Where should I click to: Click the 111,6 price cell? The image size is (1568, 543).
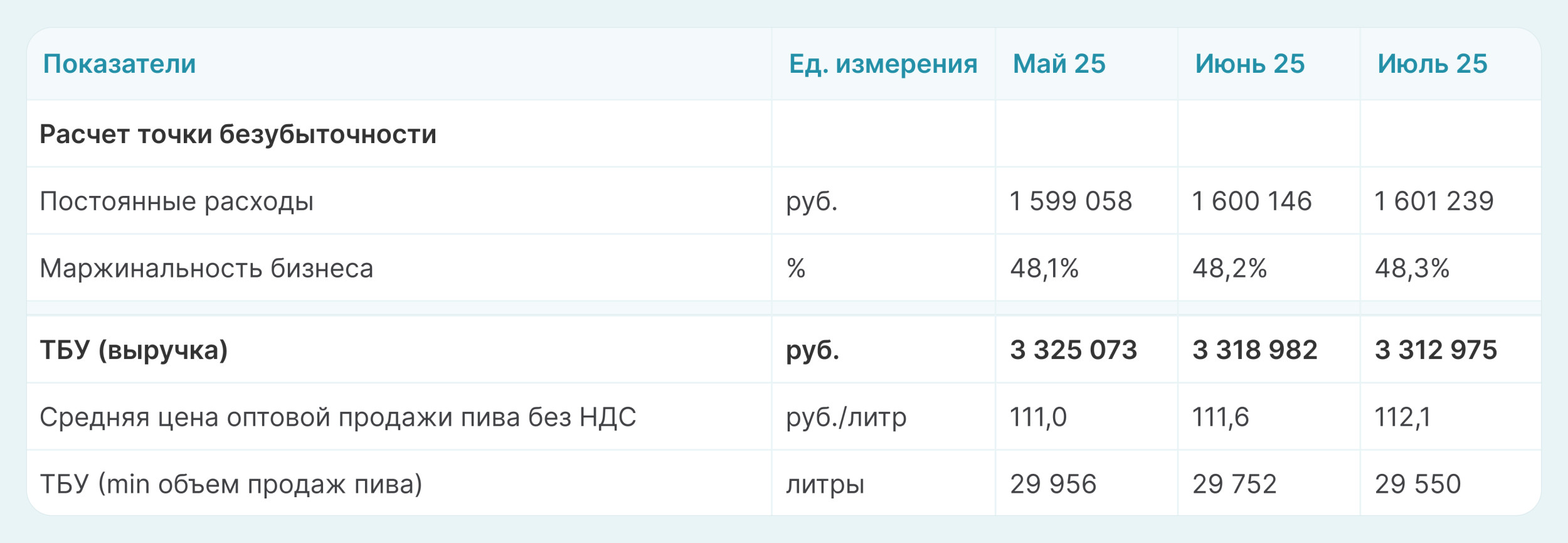pyautogui.click(x=1220, y=417)
